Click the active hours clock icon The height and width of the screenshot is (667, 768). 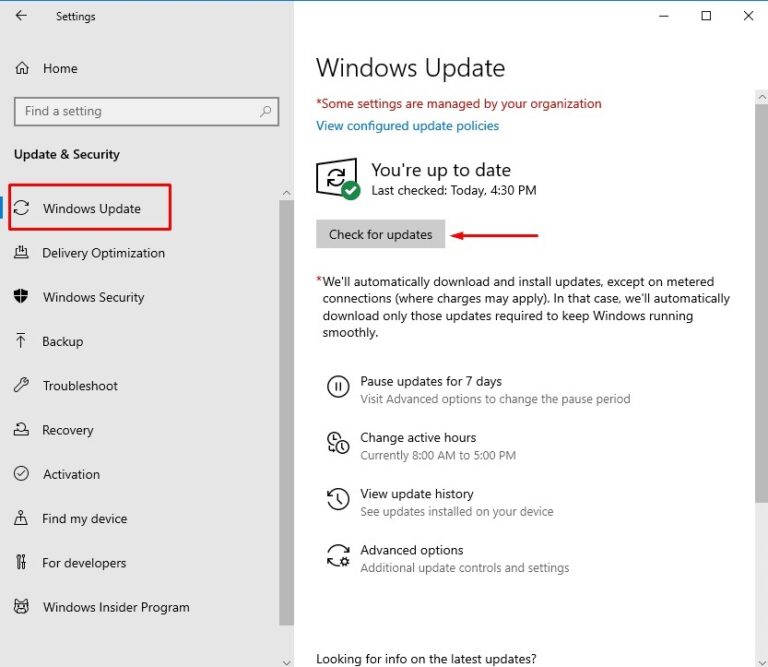coord(338,443)
